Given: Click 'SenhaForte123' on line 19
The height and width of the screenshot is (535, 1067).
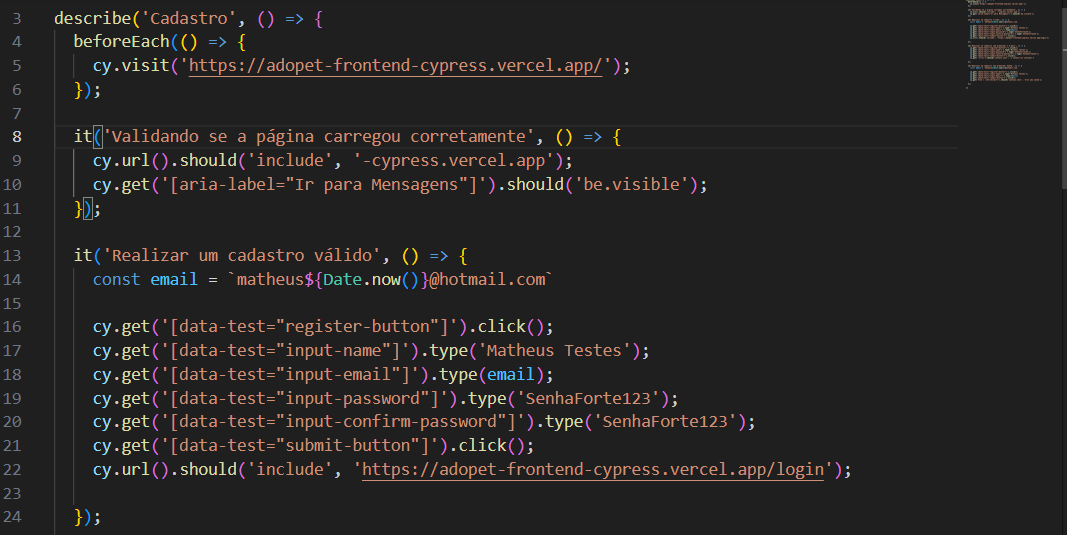Looking at the screenshot, I should click(x=588, y=398).
